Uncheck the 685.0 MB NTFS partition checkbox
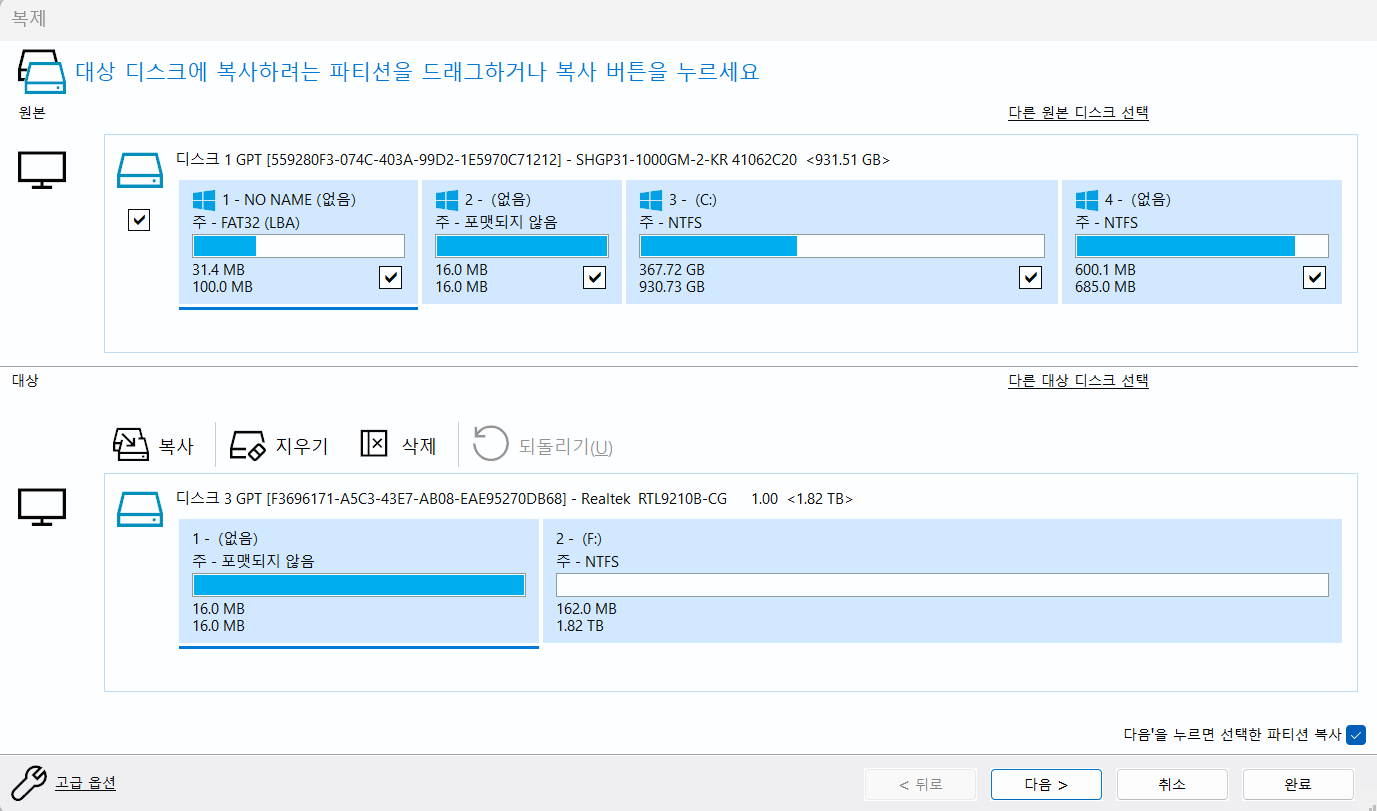The image size is (1377, 811). click(x=1315, y=277)
